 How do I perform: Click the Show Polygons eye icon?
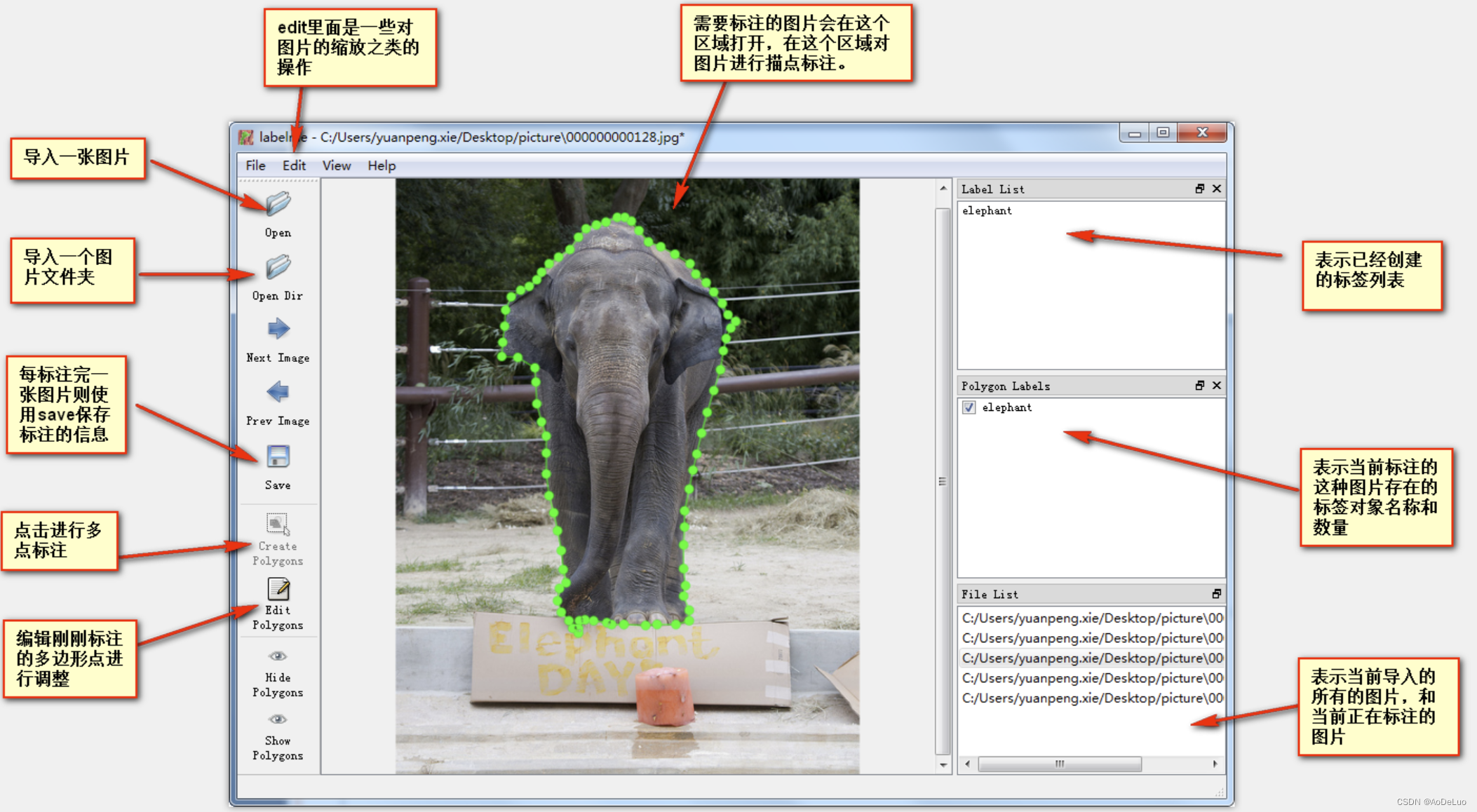[x=278, y=719]
